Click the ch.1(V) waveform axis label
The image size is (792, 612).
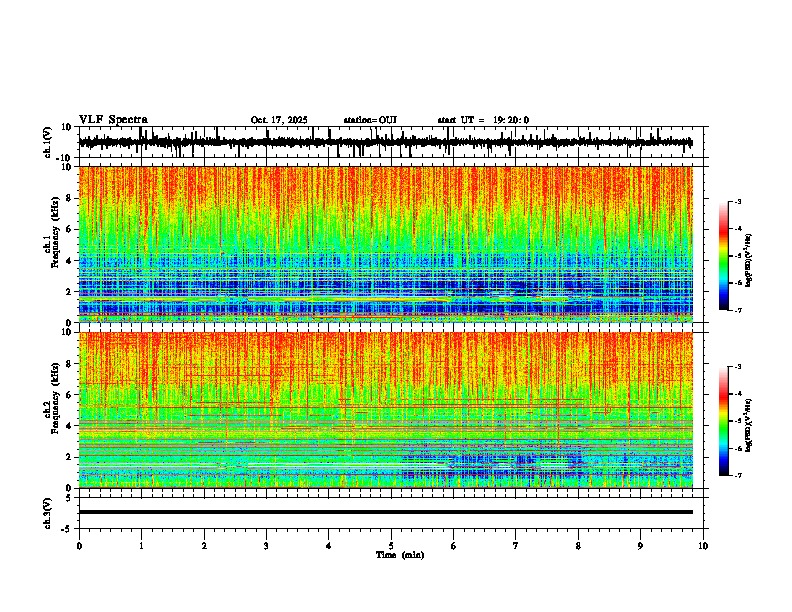click(48, 142)
